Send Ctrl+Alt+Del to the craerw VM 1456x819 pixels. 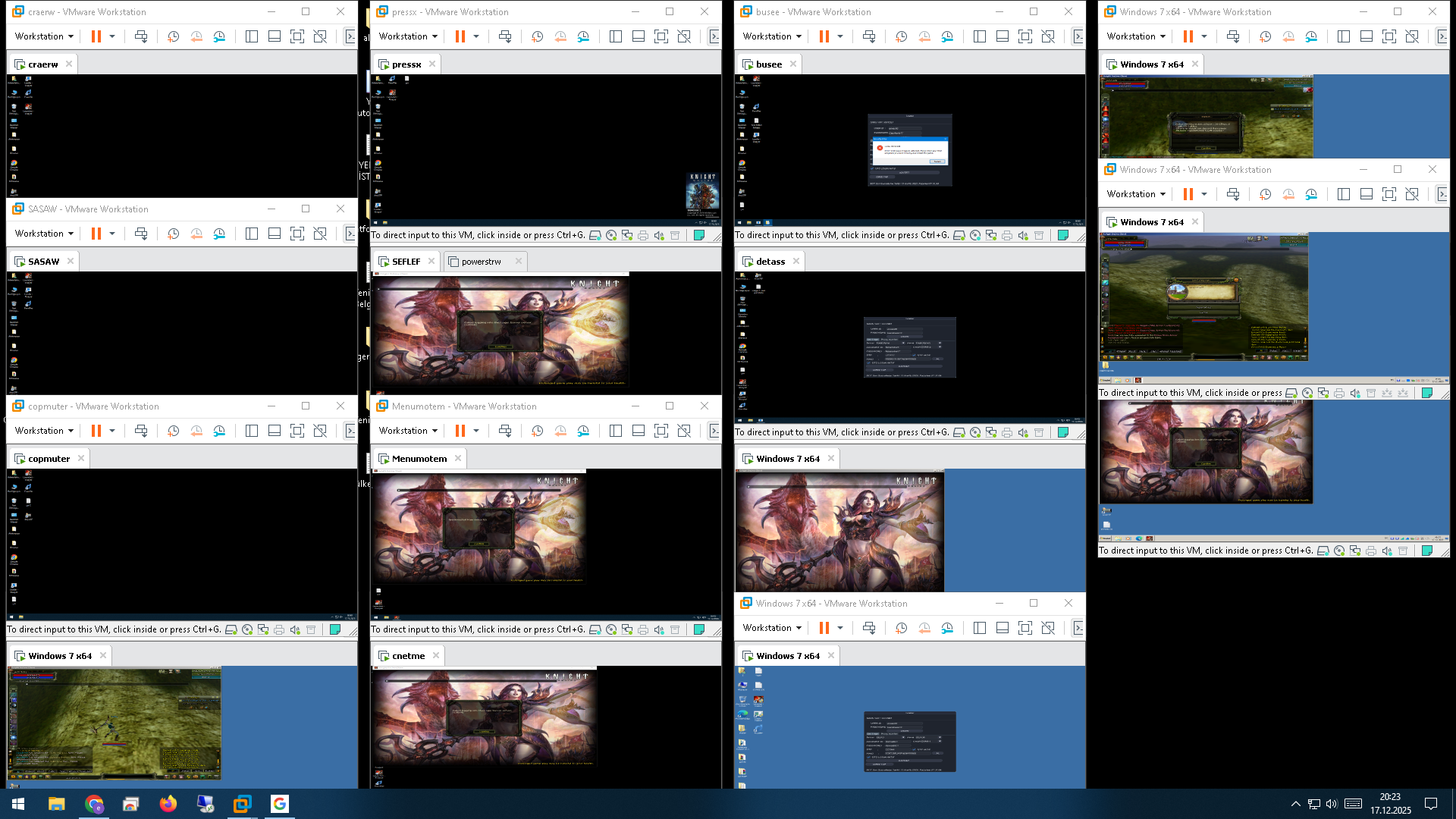(141, 36)
